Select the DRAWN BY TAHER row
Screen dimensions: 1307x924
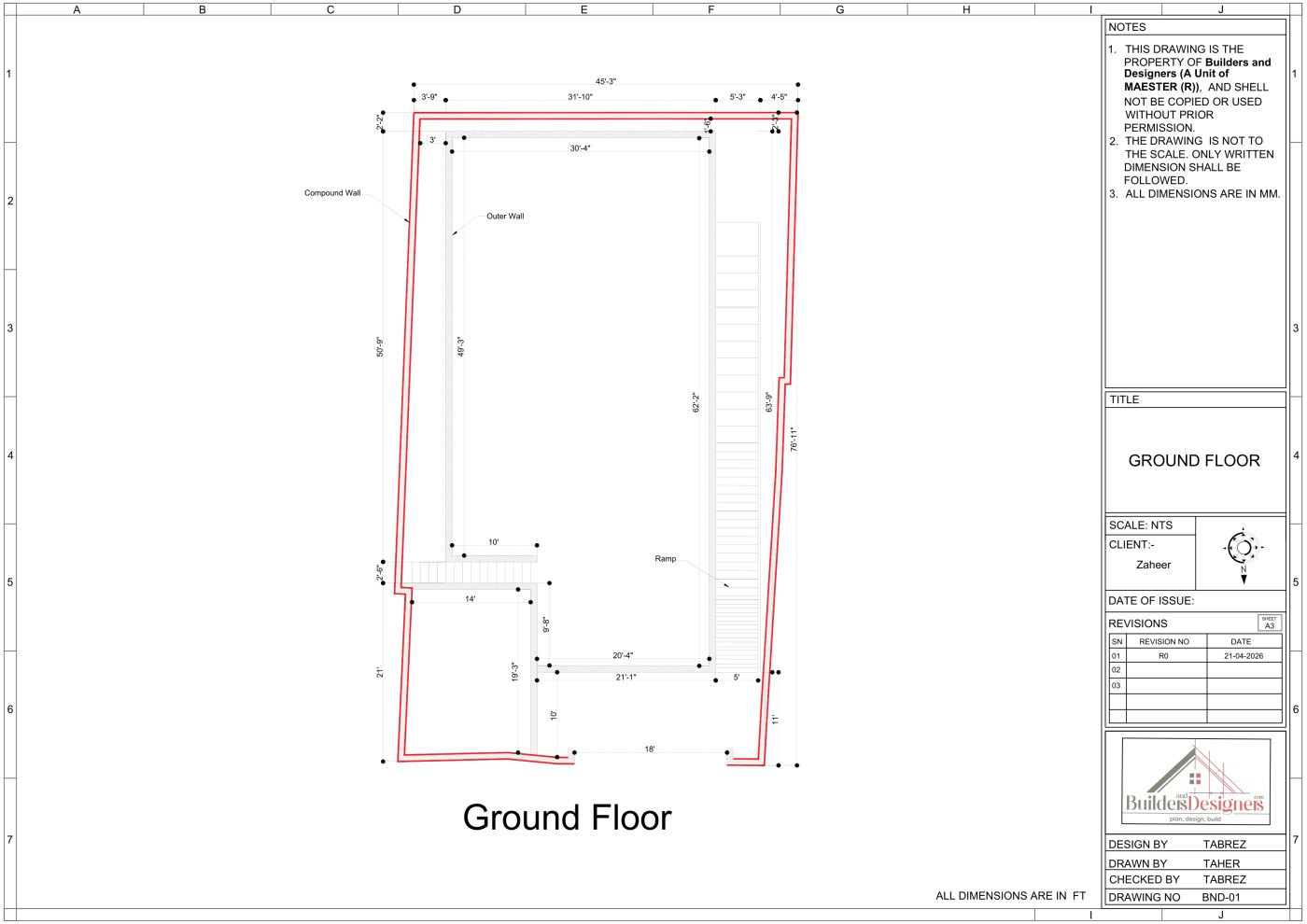(x=1196, y=863)
